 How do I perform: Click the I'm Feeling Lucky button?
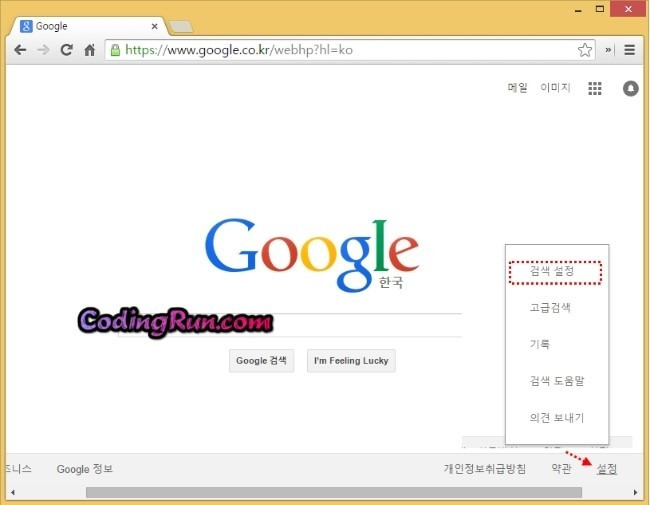[x=351, y=361]
